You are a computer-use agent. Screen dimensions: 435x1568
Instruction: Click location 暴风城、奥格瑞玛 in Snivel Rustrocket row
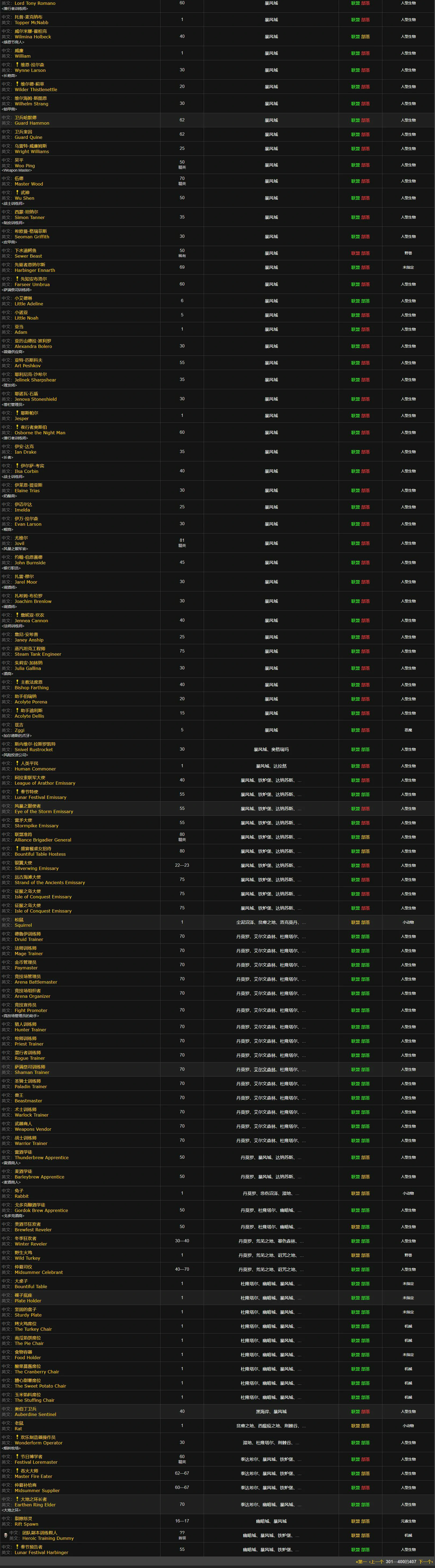click(271, 749)
